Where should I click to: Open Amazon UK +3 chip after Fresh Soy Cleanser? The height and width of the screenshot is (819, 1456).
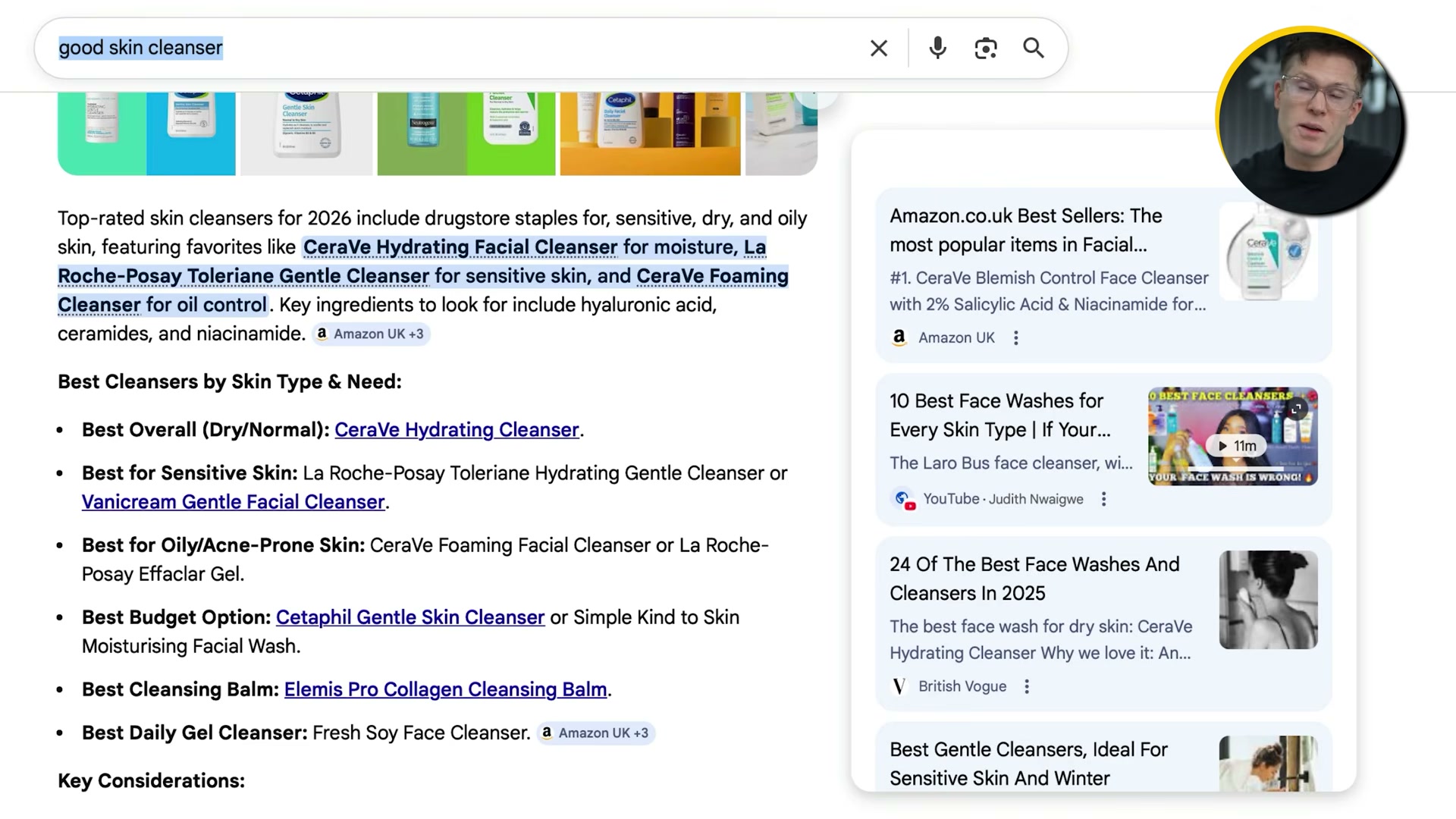point(596,733)
